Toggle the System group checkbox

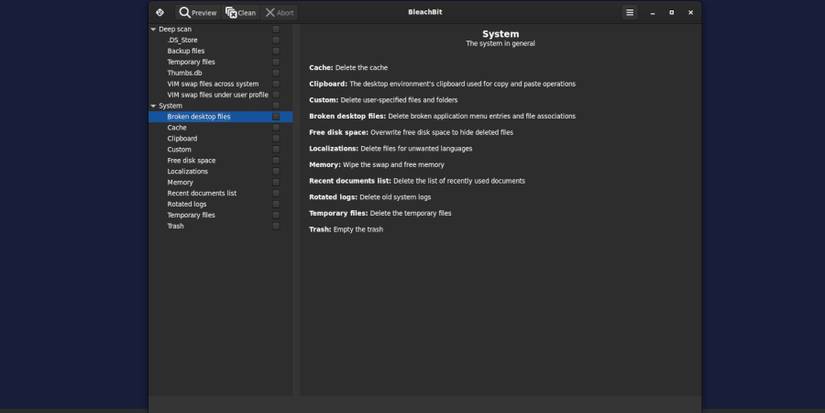tap(276, 106)
